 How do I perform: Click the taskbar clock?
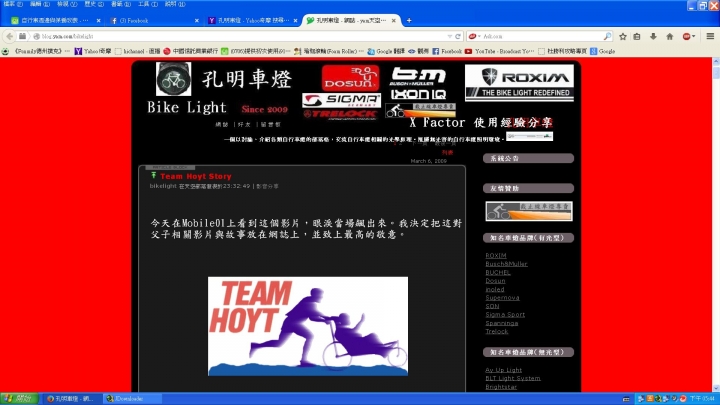[702, 399]
